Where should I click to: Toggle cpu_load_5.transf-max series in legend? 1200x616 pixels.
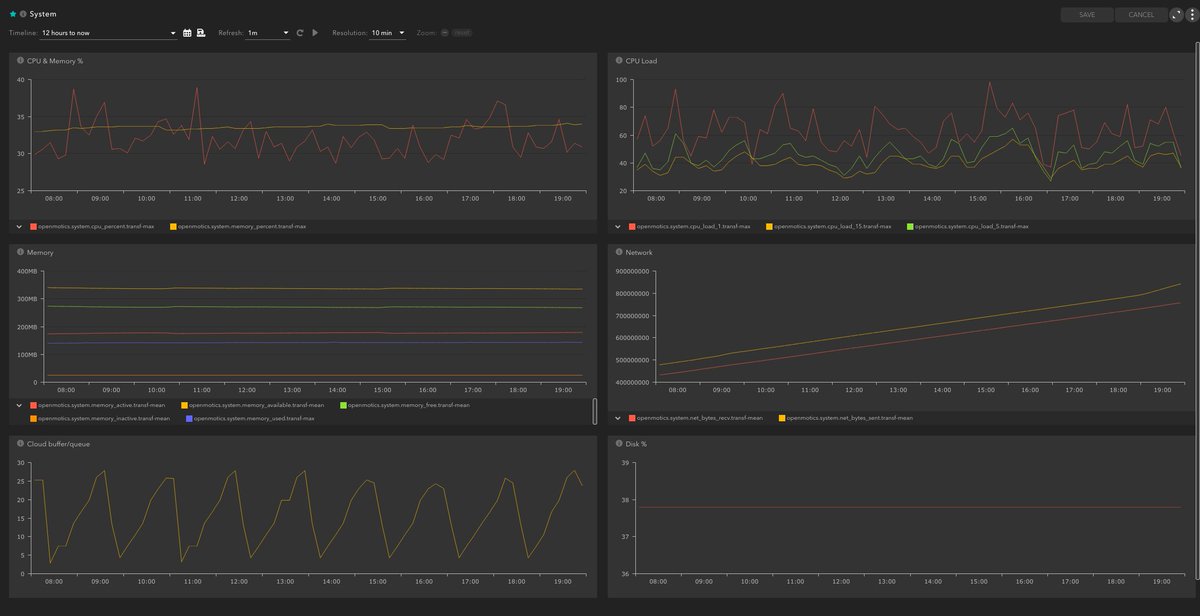(967, 227)
